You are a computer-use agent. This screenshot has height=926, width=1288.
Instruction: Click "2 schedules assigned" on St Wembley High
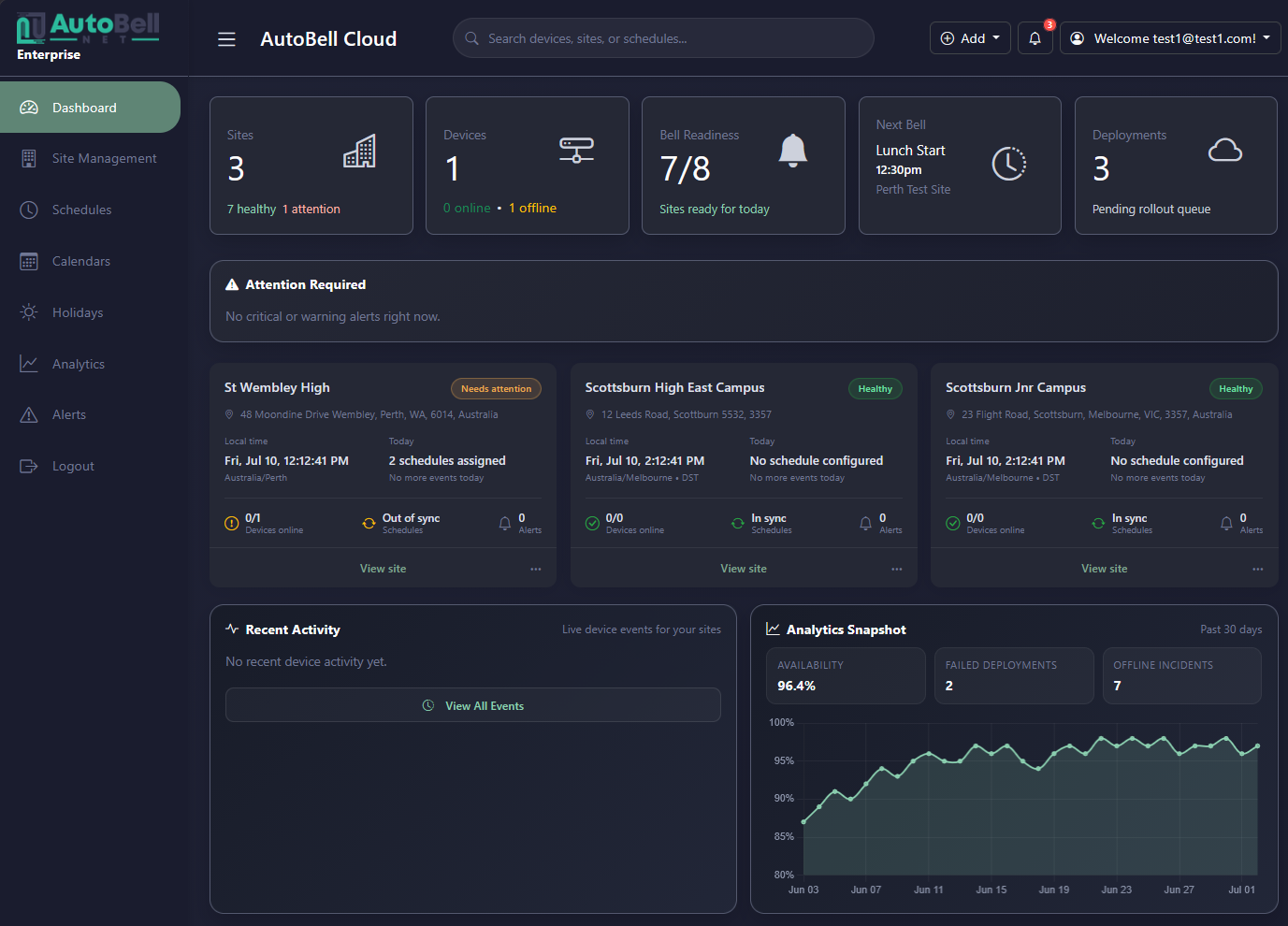(x=447, y=460)
